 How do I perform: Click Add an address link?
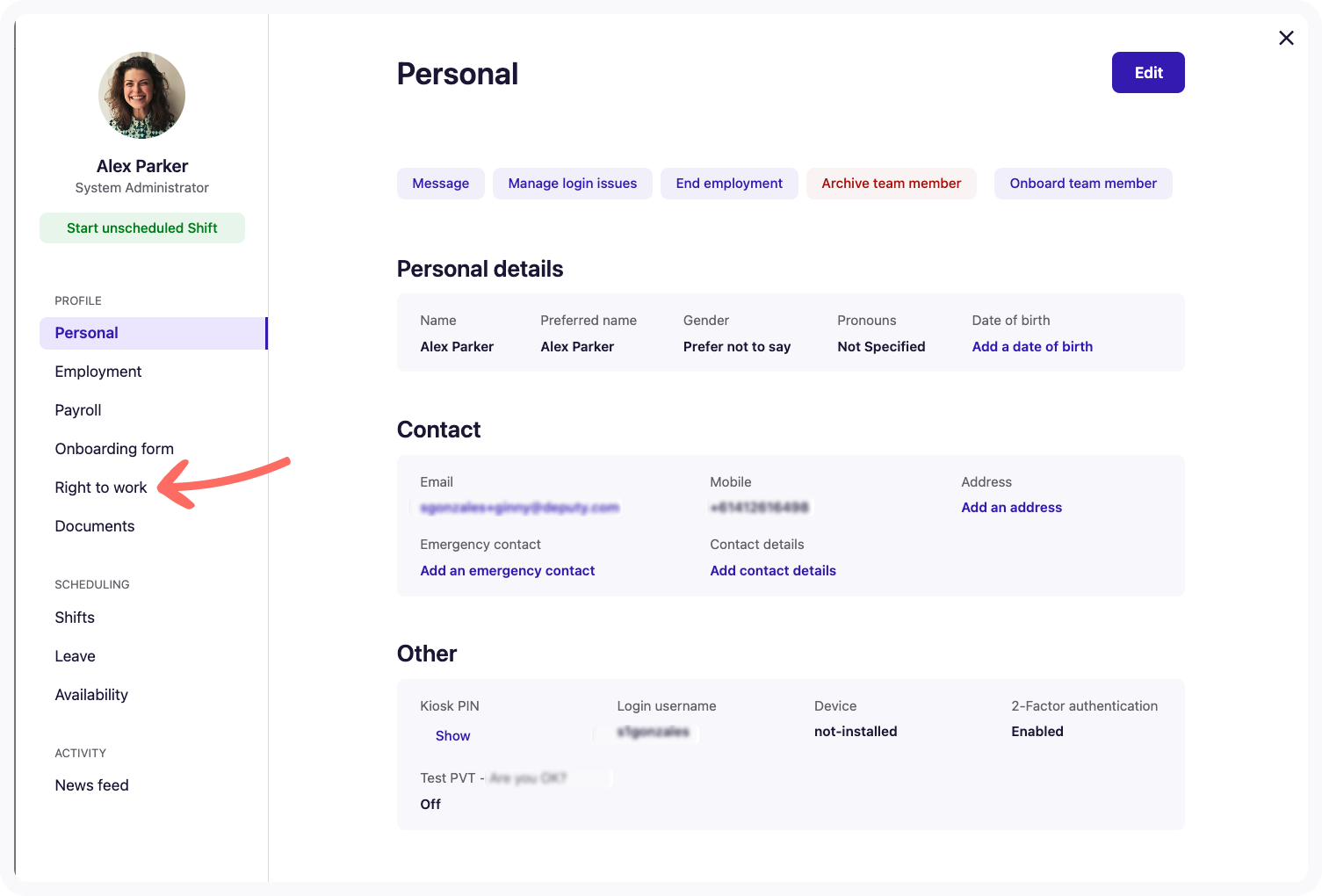tap(1011, 508)
